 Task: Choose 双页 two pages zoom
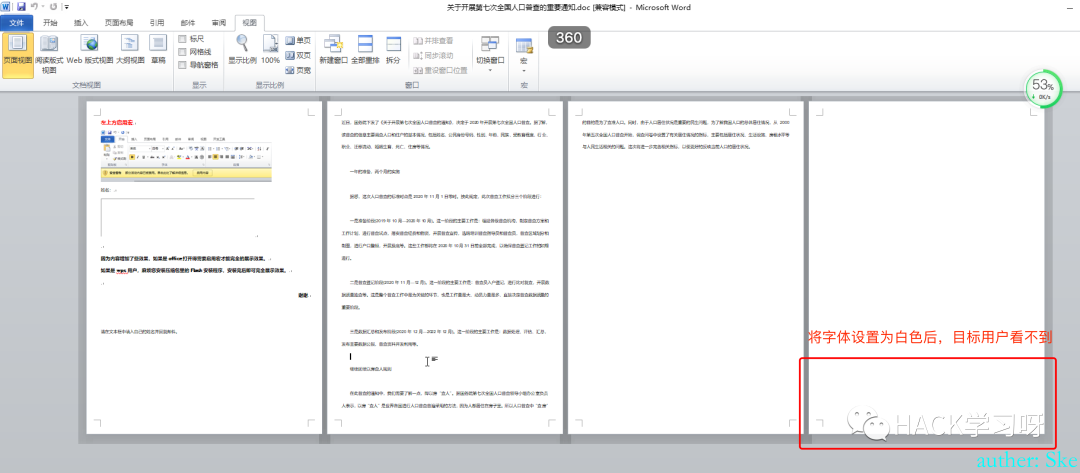[x=298, y=56]
